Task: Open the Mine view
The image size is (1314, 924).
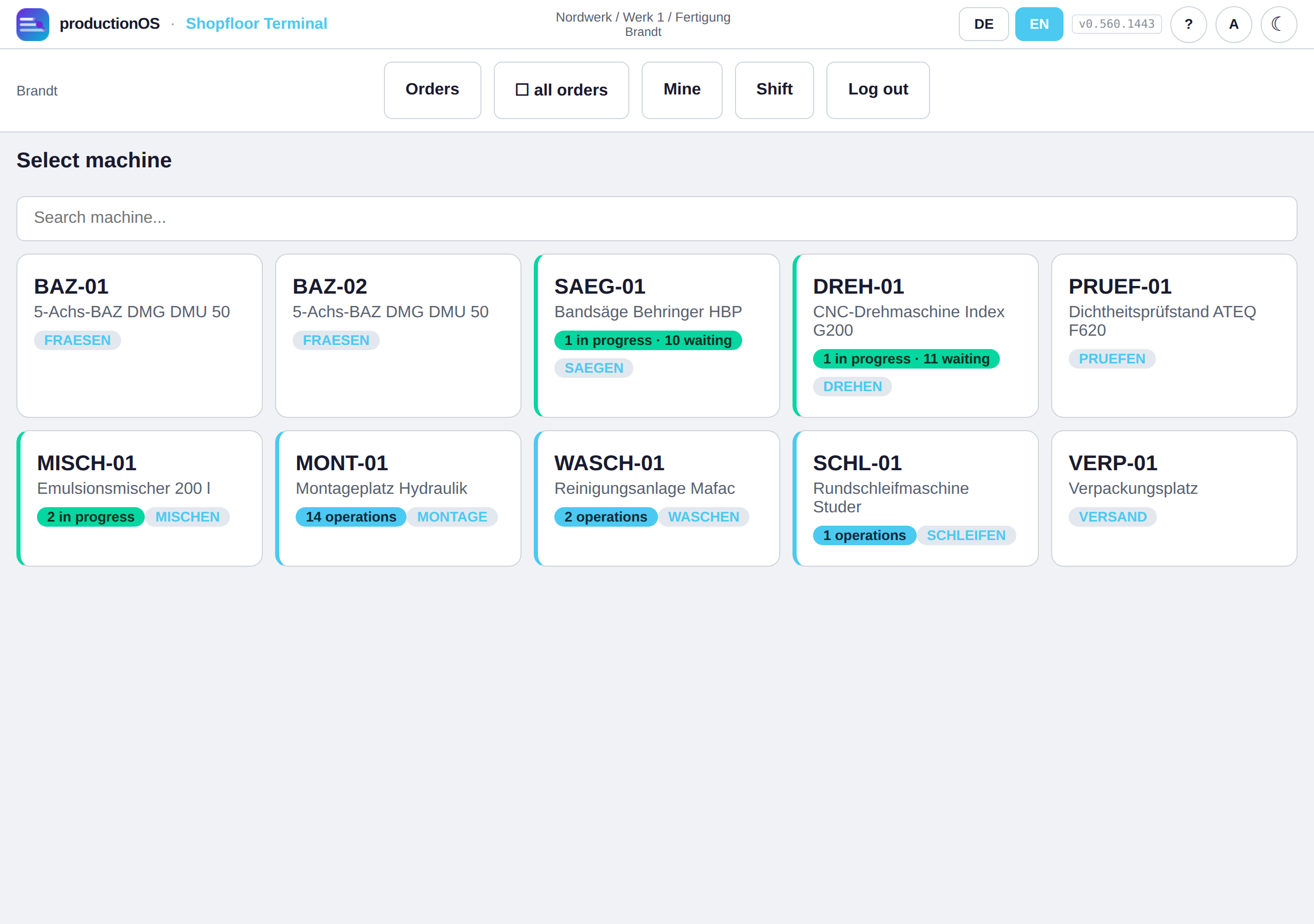Action: pyautogui.click(x=682, y=90)
